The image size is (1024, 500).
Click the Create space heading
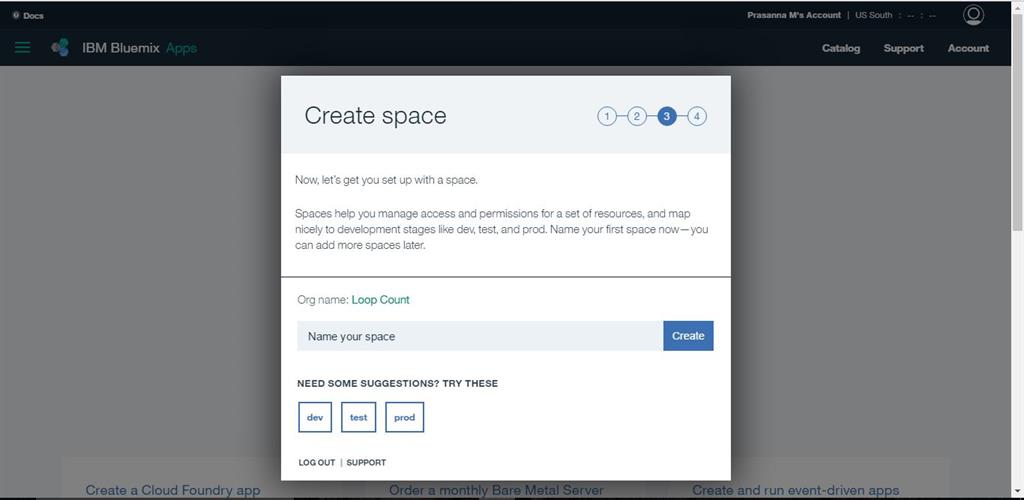pyautogui.click(x=376, y=116)
